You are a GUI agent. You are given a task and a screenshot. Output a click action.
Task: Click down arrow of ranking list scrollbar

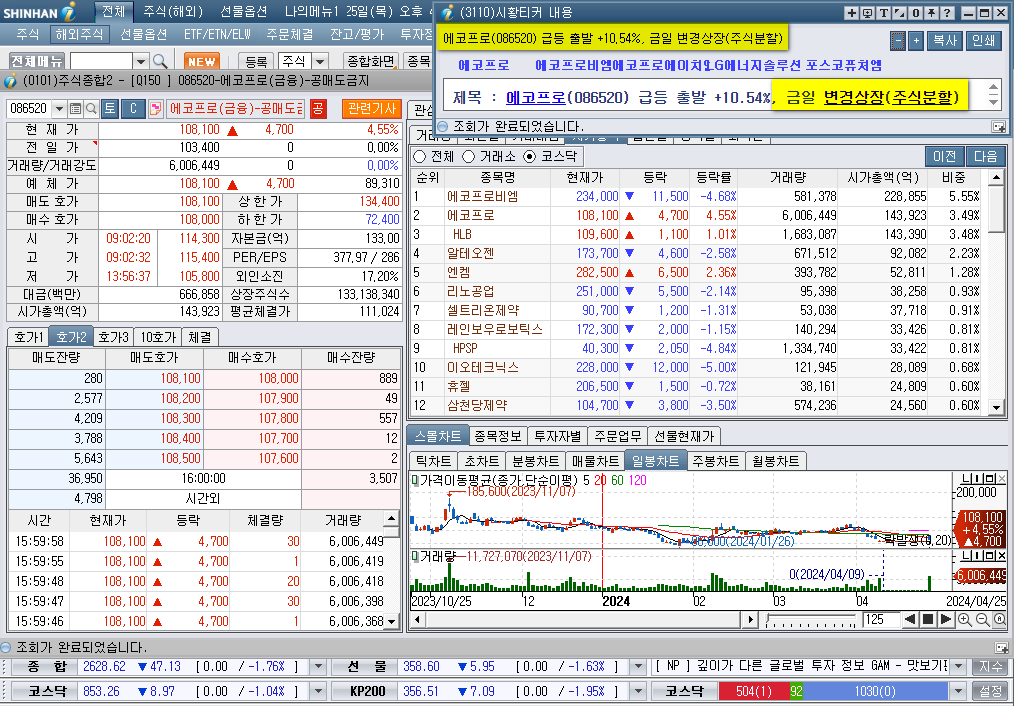click(997, 407)
